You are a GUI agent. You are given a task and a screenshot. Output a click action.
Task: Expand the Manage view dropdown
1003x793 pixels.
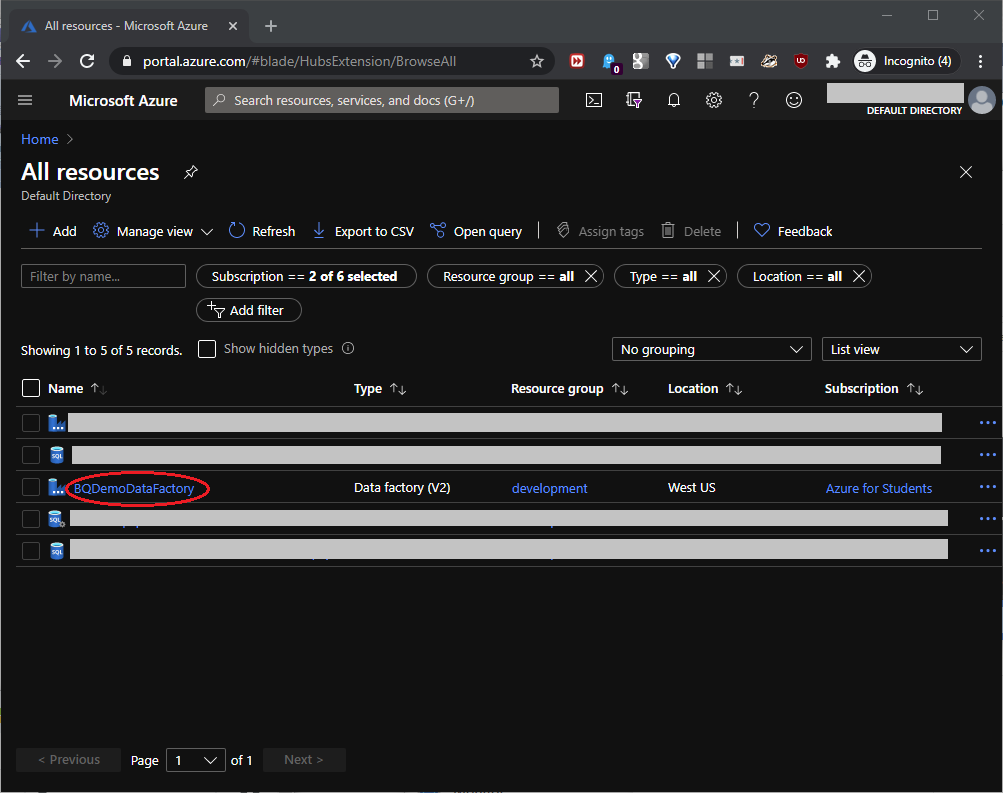[x=153, y=231]
